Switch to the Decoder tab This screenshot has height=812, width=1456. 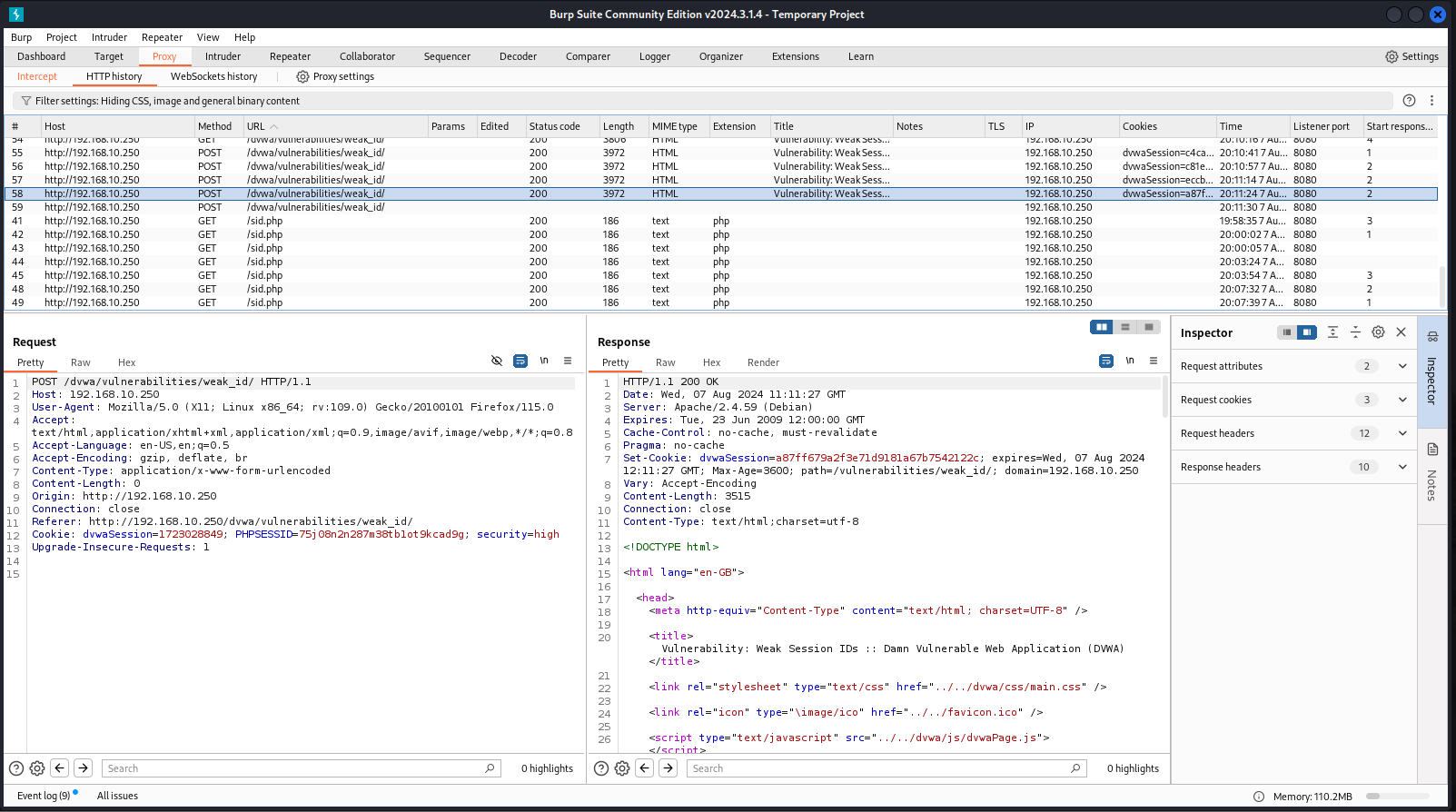coord(518,56)
